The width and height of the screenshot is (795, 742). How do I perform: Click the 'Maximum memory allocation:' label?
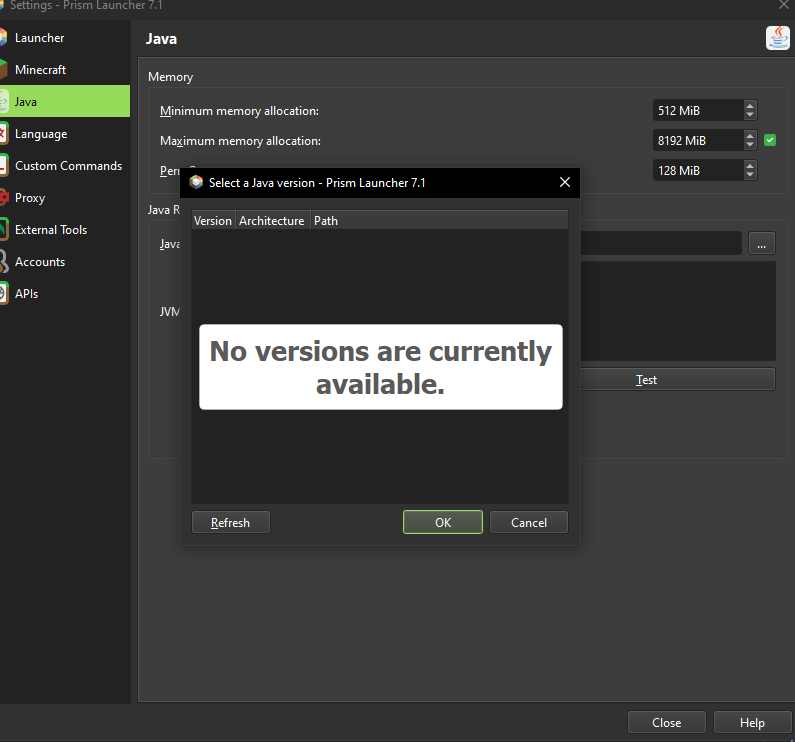click(x=240, y=141)
